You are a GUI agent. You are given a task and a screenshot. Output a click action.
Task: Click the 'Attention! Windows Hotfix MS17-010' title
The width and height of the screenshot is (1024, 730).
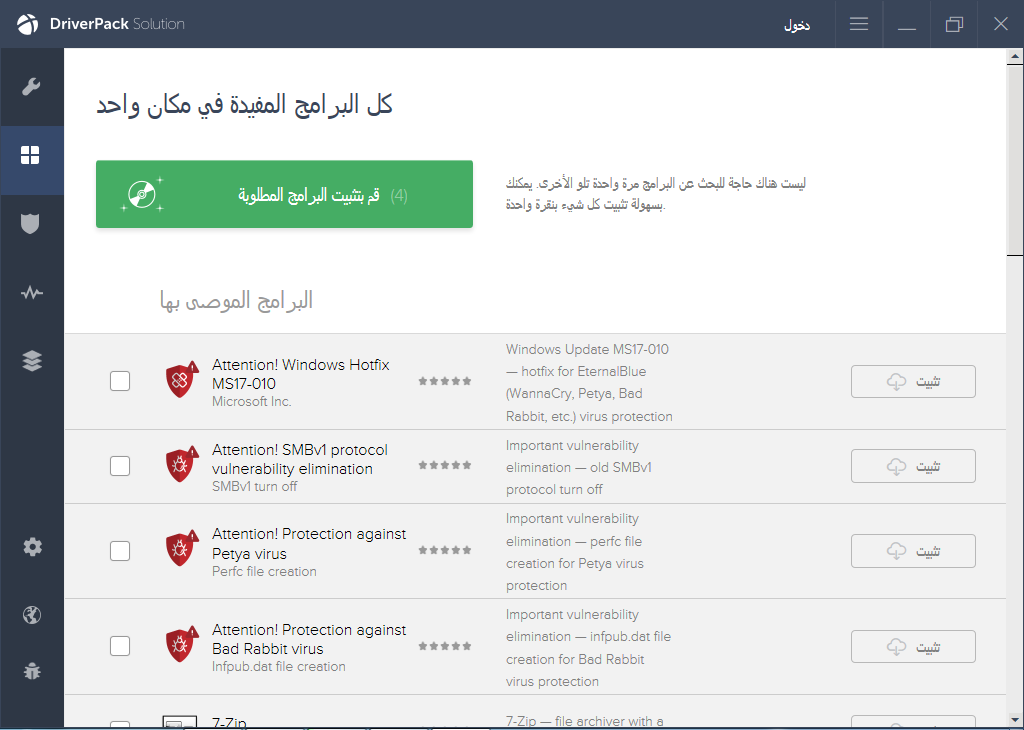click(x=300, y=374)
